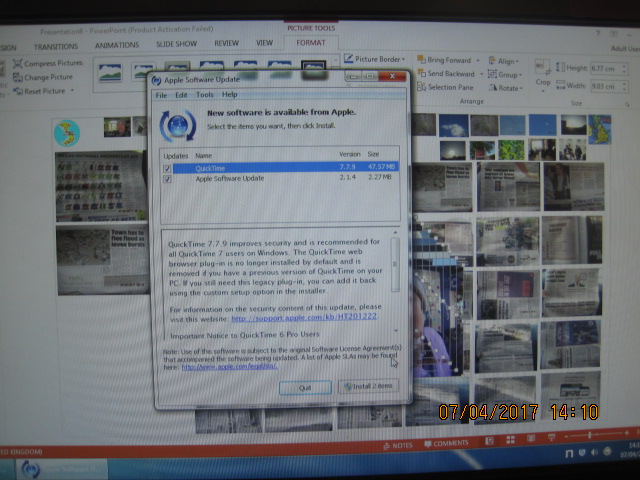Expand picture styles gallery More arrow
This screenshot has width=640, height=480.
(336, 62)
